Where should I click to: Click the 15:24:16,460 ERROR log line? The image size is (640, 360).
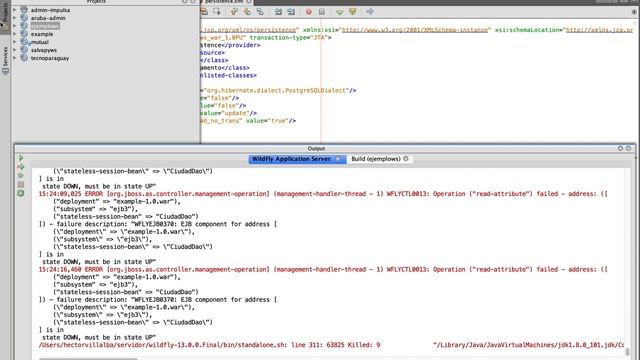click(323, 269)
